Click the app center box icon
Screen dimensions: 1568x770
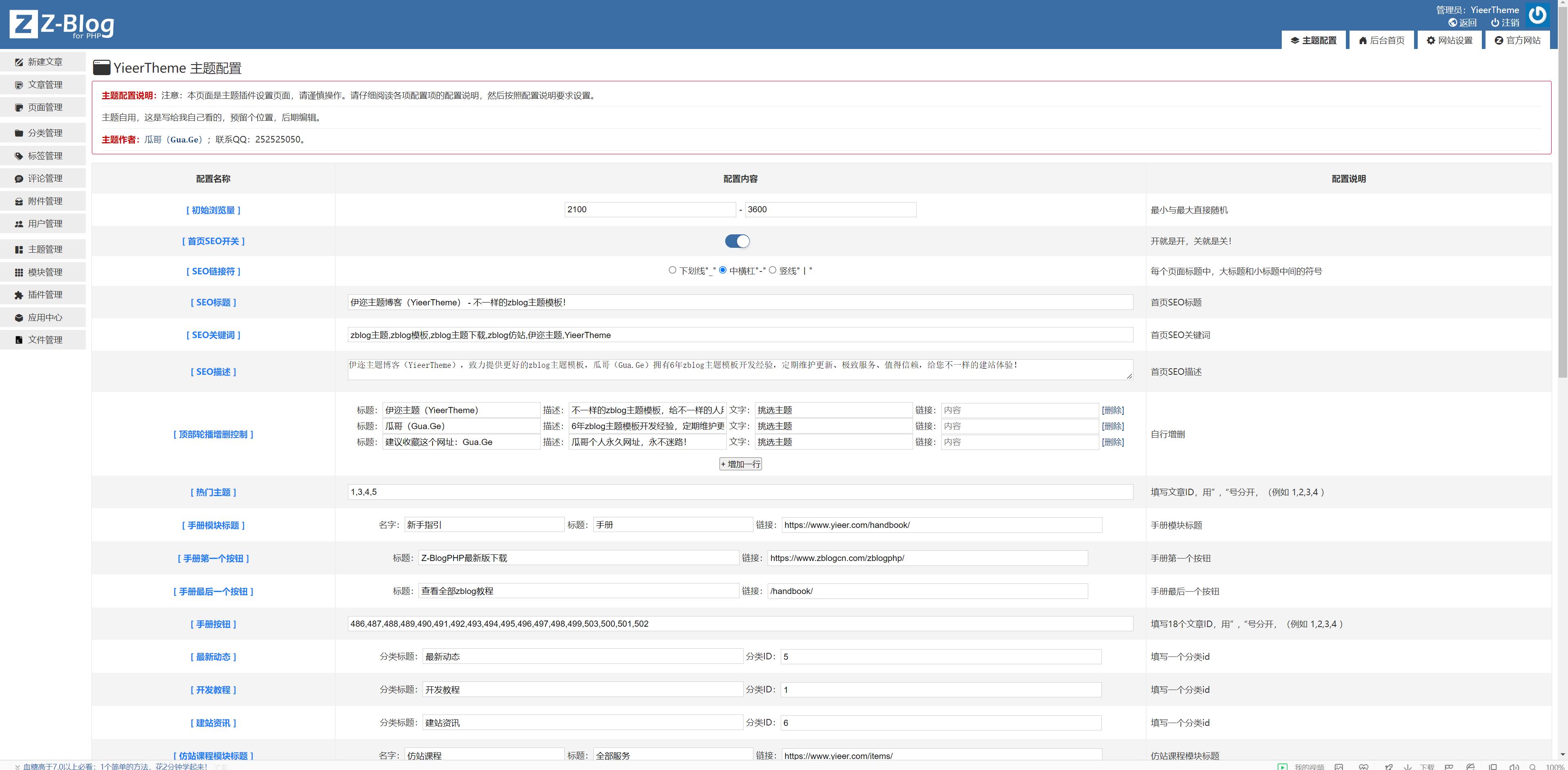coord(19,317)
